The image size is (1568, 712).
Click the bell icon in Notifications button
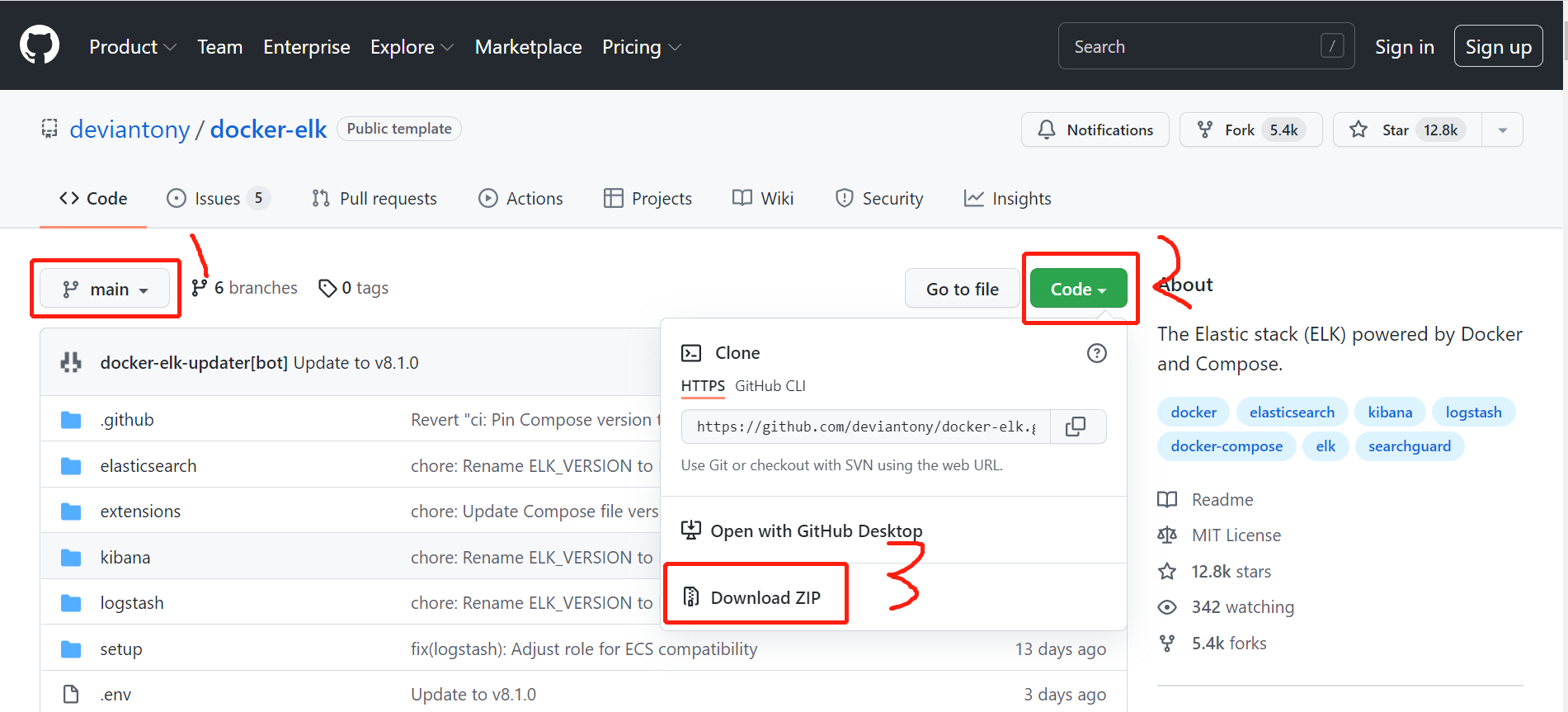tap(1047, 130)
